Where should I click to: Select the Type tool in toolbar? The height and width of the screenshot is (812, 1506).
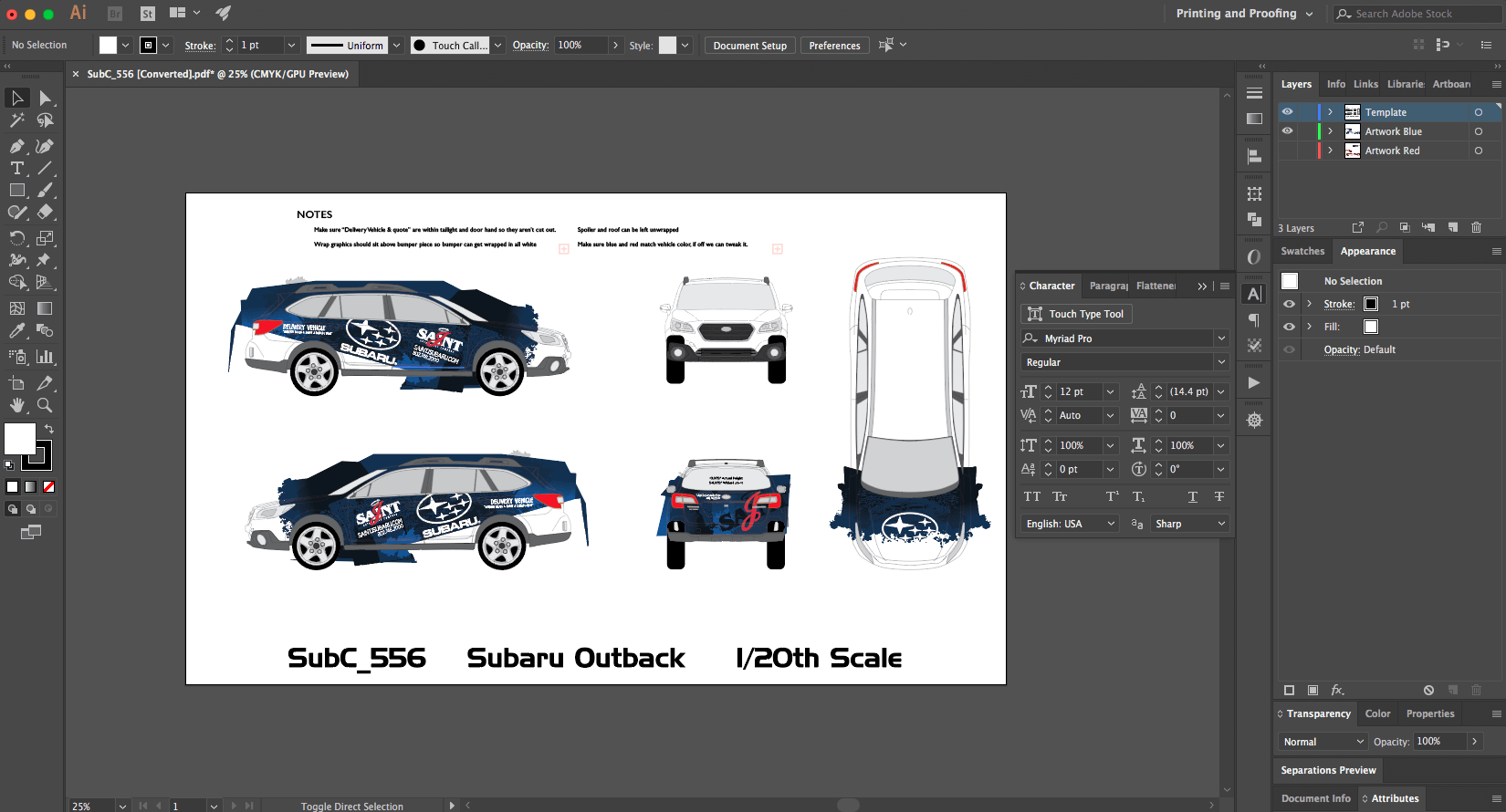[16, 168]
